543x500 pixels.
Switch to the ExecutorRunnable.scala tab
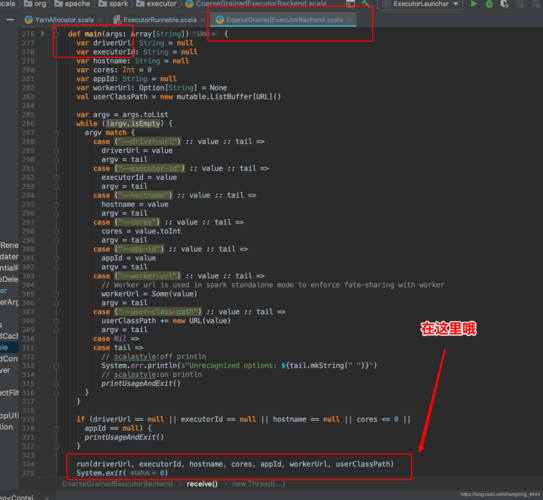tap(160, 20)
